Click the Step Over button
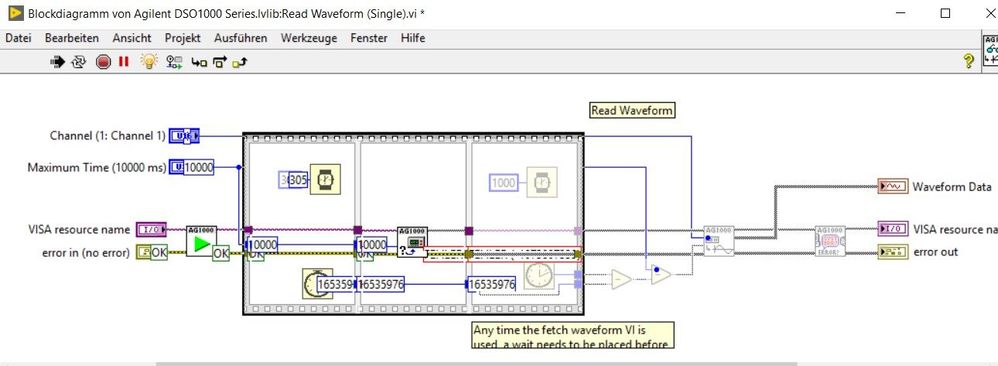Screen dimensions: 998x366 tap(220, 62)
